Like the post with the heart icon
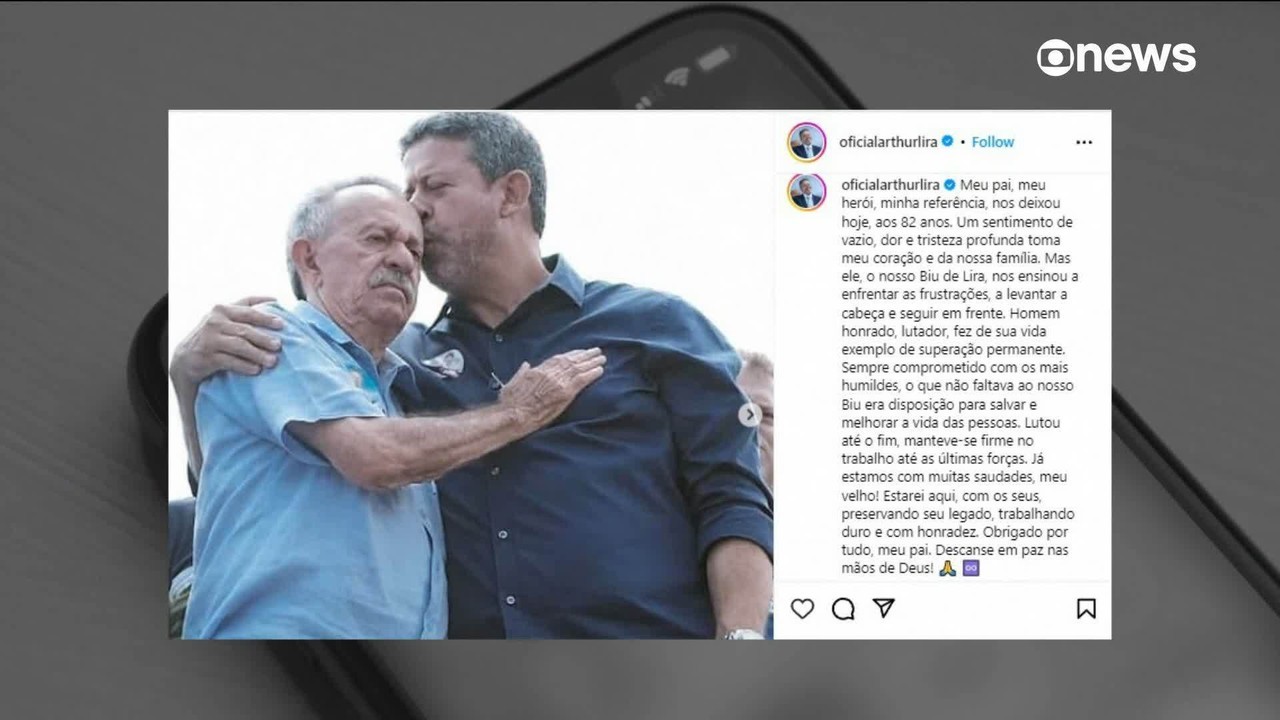Image resolution: width=1280 pixels, height=720 pixels. click(802, 609)
